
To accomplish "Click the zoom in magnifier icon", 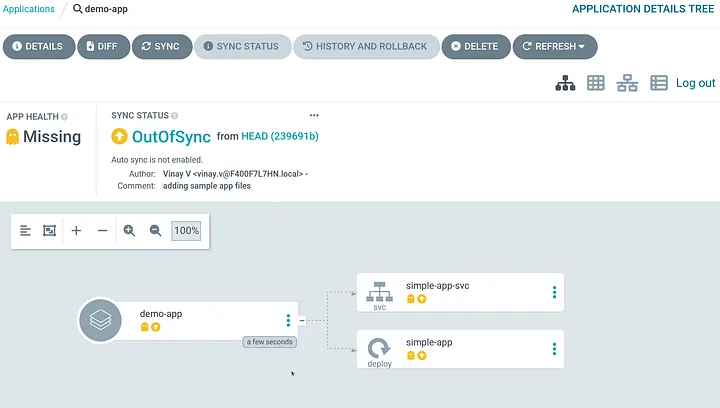I will click(129, 230).
